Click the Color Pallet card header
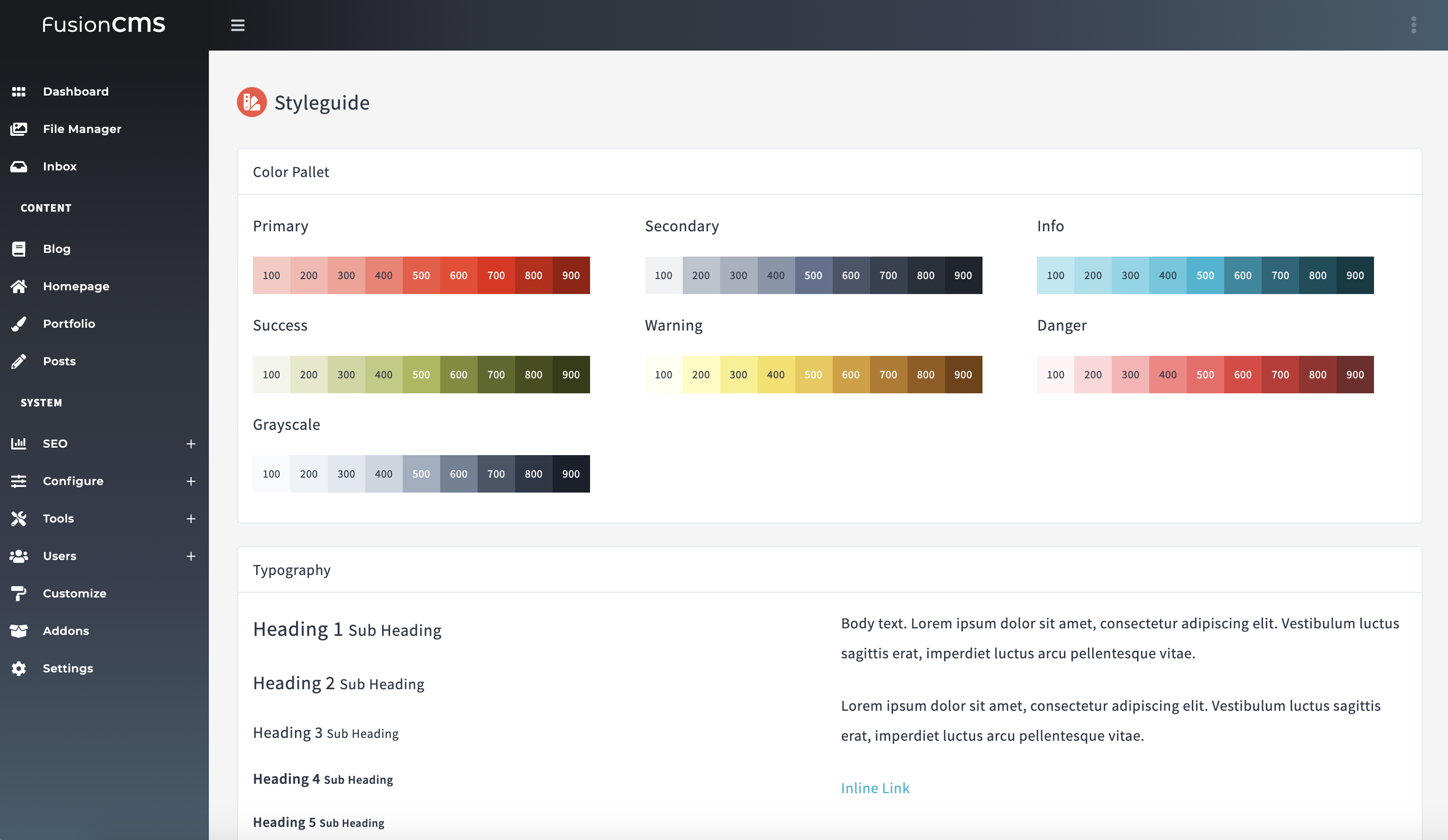This screenshot has height=840, width=1448. 830,172
